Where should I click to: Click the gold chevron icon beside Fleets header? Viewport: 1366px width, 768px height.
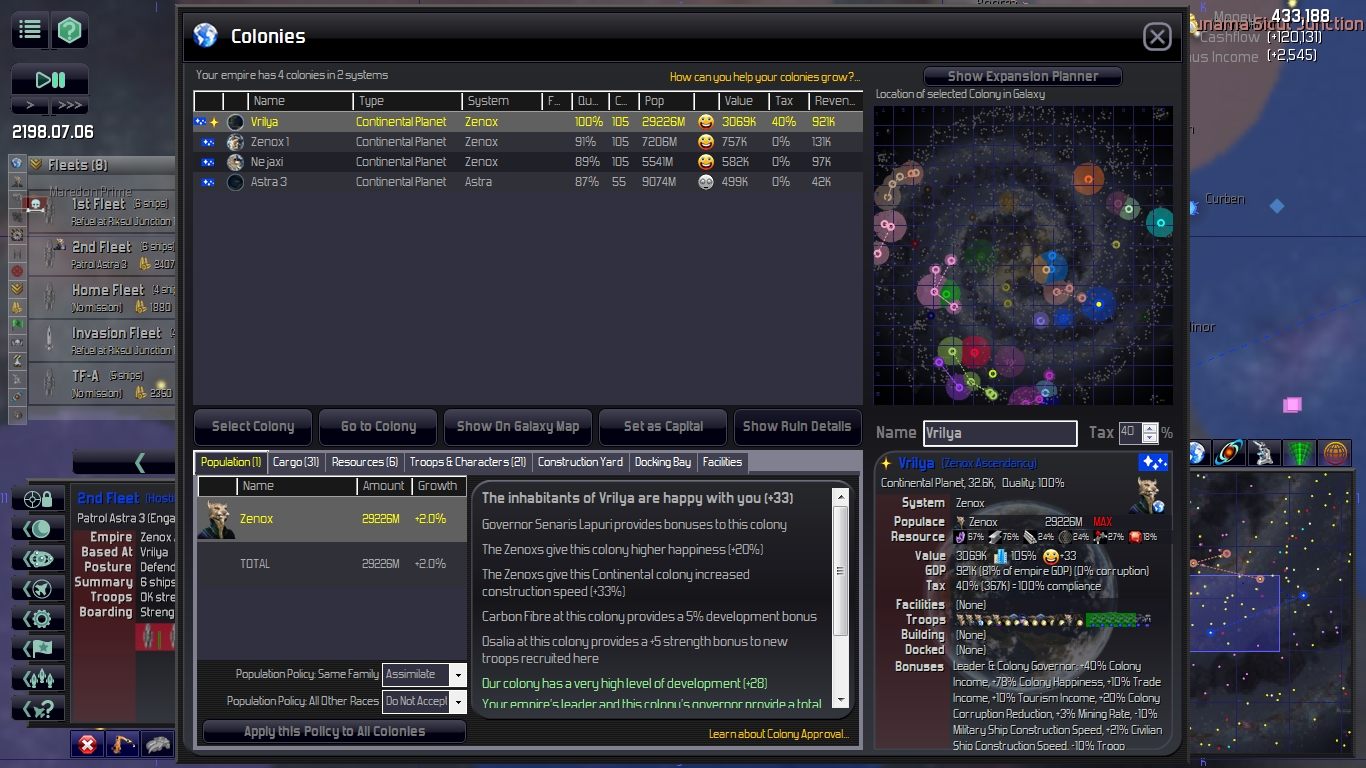point(36,164)
